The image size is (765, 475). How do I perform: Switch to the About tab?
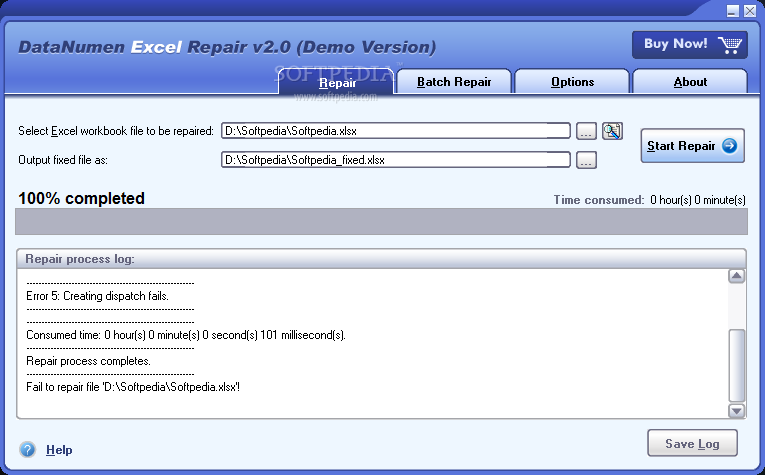pyautogui.click(x=690, y=81)
